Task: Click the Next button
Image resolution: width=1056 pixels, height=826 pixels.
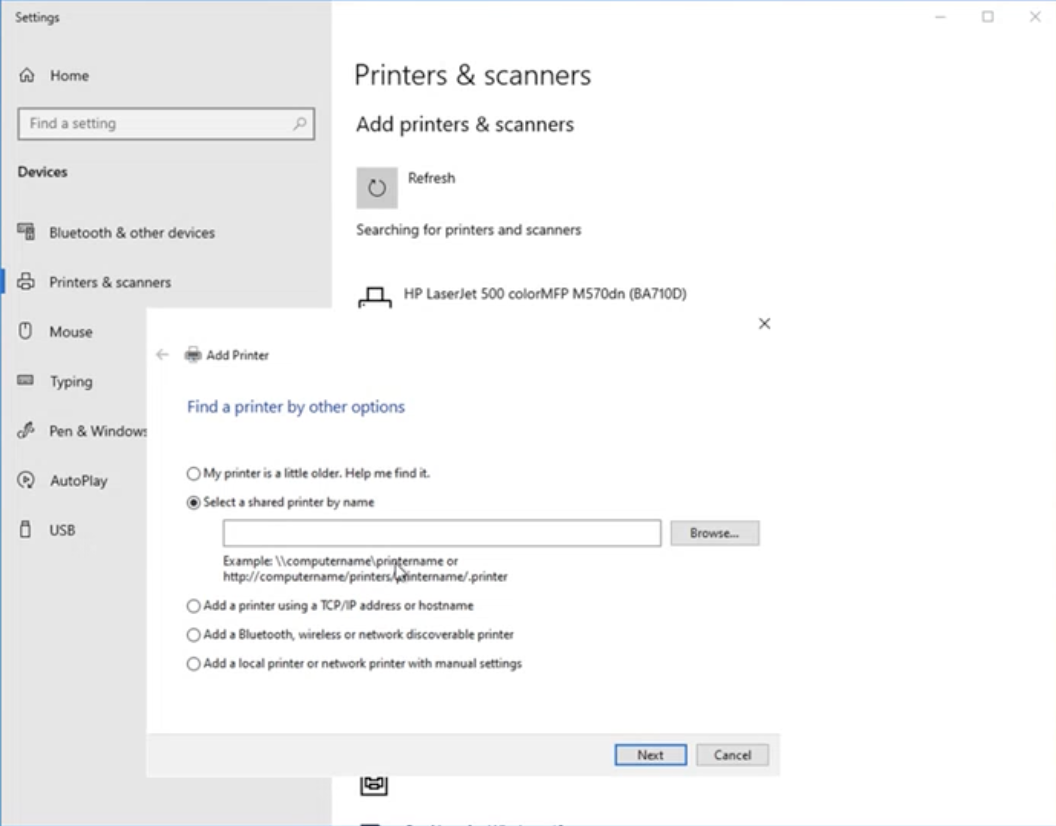Action: 650,755
